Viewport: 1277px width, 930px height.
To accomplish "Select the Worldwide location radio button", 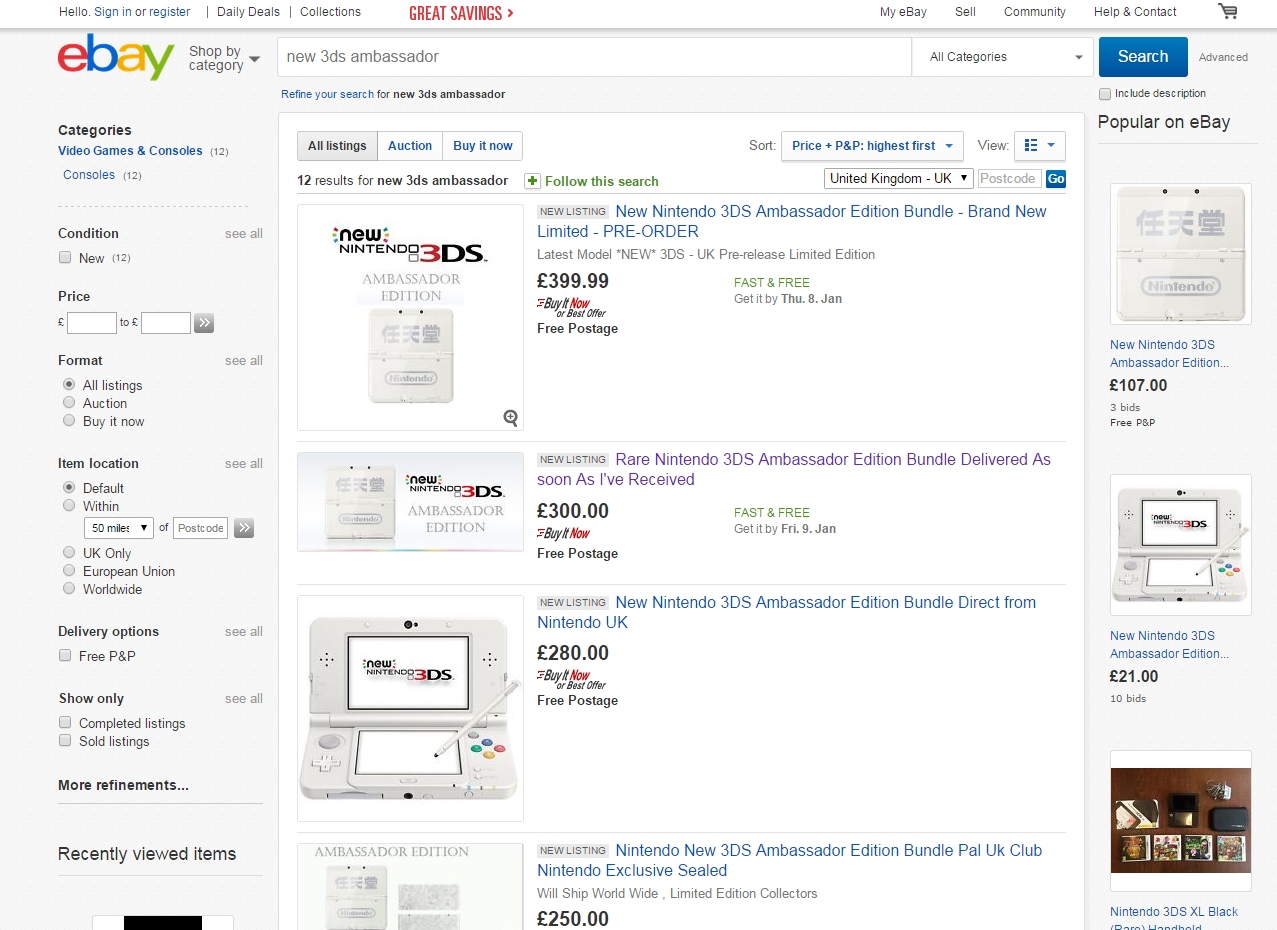I will (x=69, y=589).
